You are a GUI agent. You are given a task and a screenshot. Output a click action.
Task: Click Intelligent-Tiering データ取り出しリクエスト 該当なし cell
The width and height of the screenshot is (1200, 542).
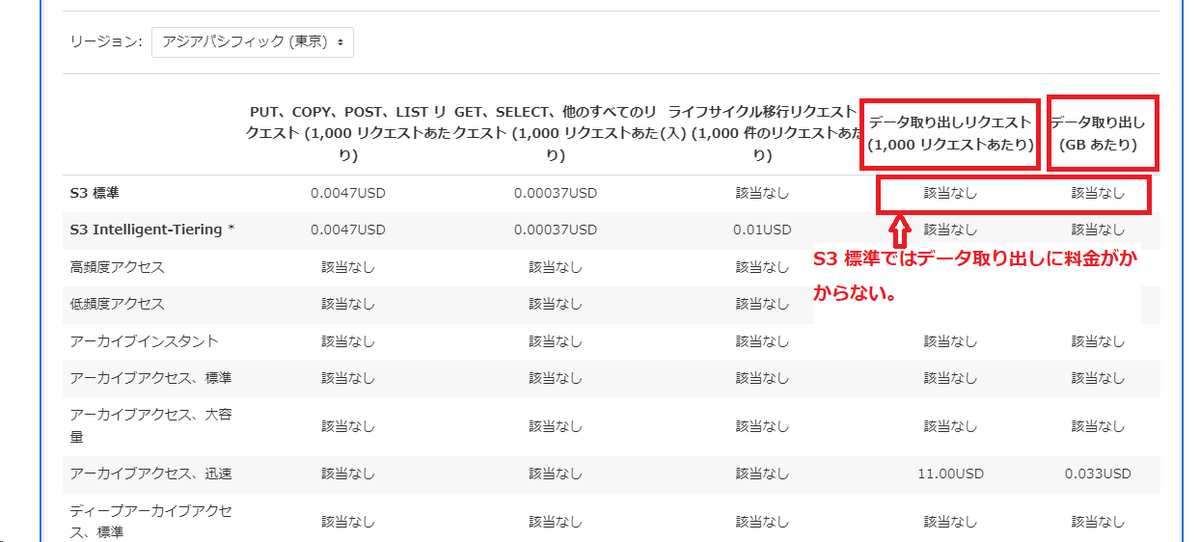(950, 229)
